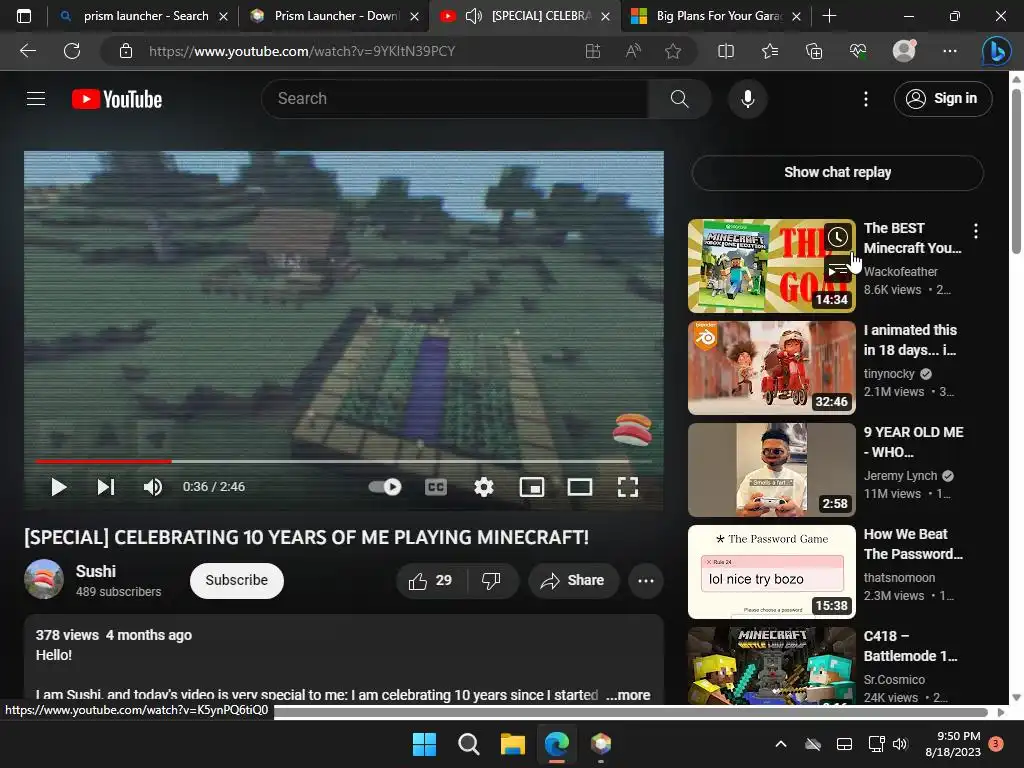Open File Explorer from taskbar
Screen dimensions: 1024x768
click(513, 744)
